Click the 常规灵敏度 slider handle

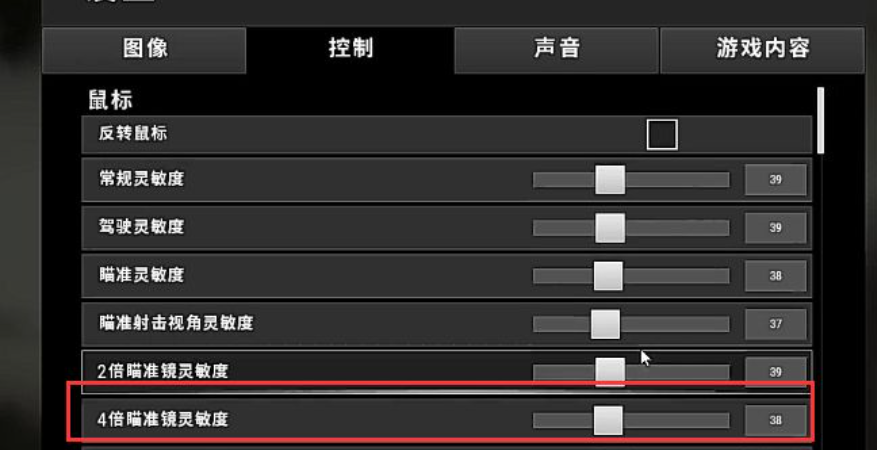(x=610, y=179)
